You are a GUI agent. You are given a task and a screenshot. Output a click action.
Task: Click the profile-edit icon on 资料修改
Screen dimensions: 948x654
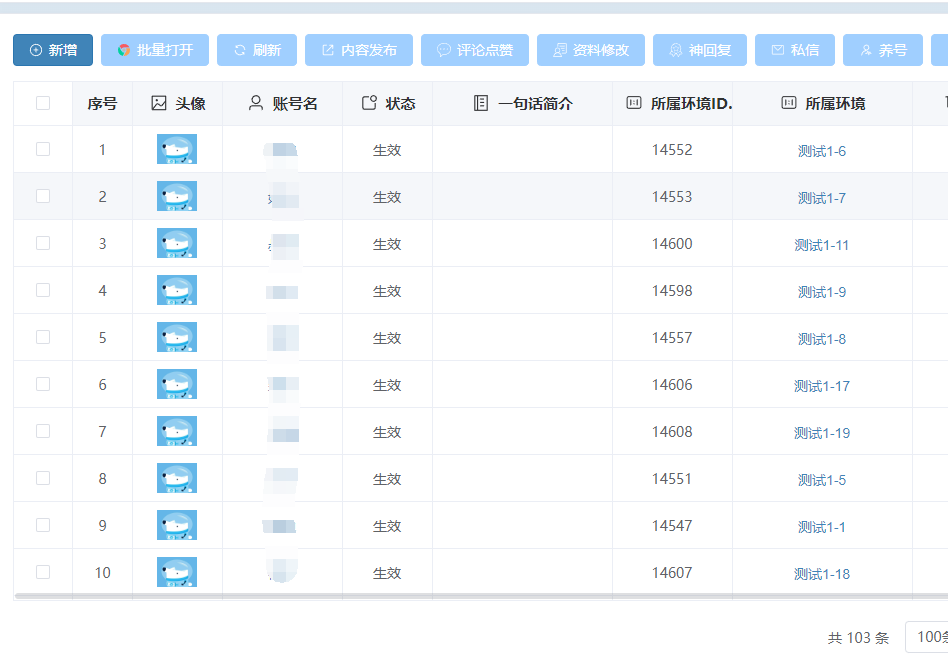[558, 49]
